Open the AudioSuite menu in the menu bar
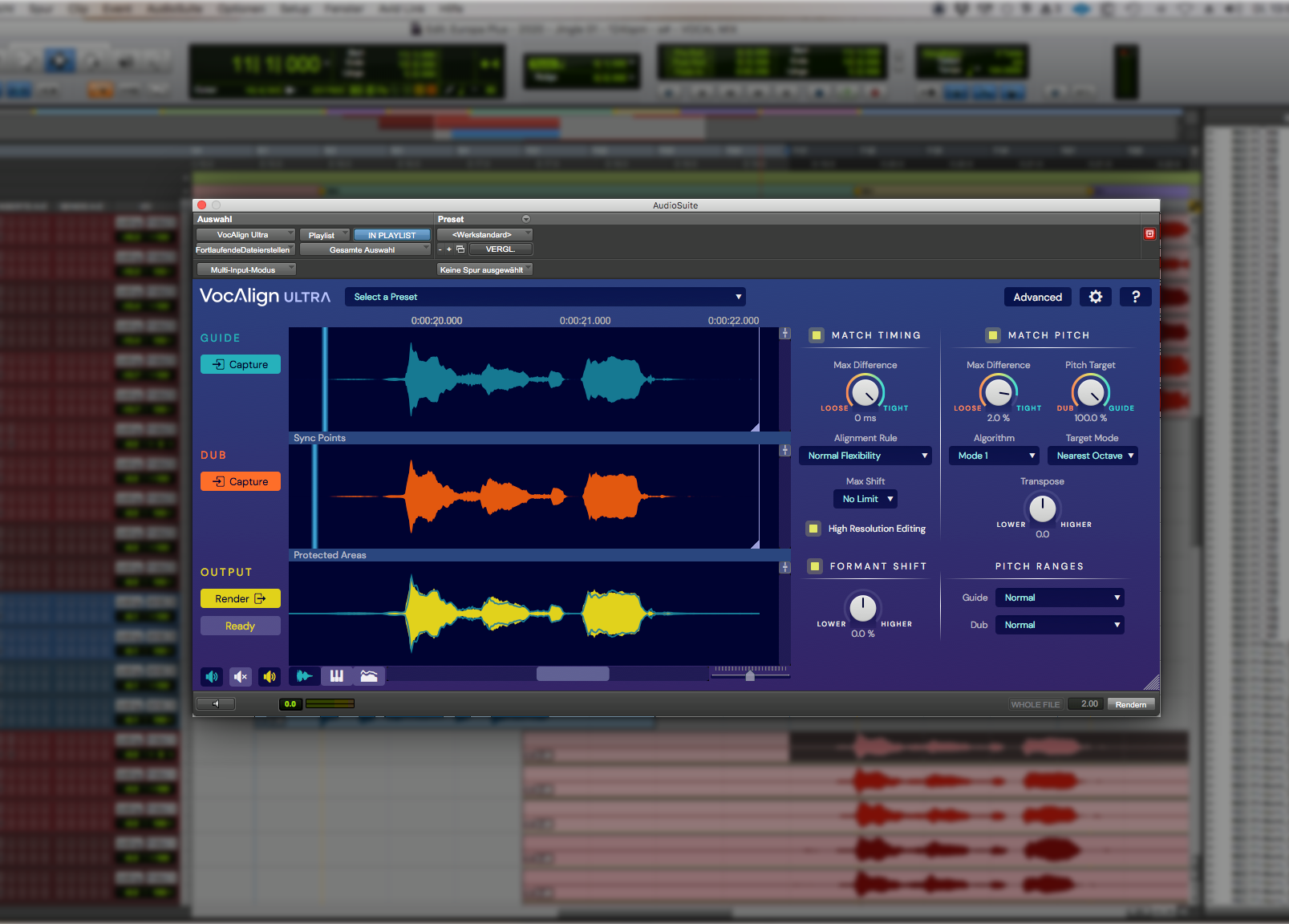 tap(175, 9)
